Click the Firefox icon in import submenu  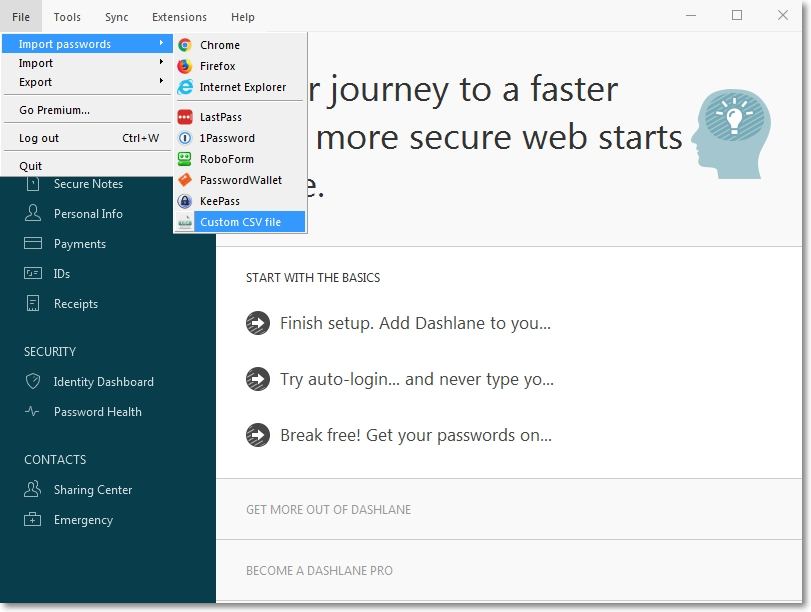[185, 66]
